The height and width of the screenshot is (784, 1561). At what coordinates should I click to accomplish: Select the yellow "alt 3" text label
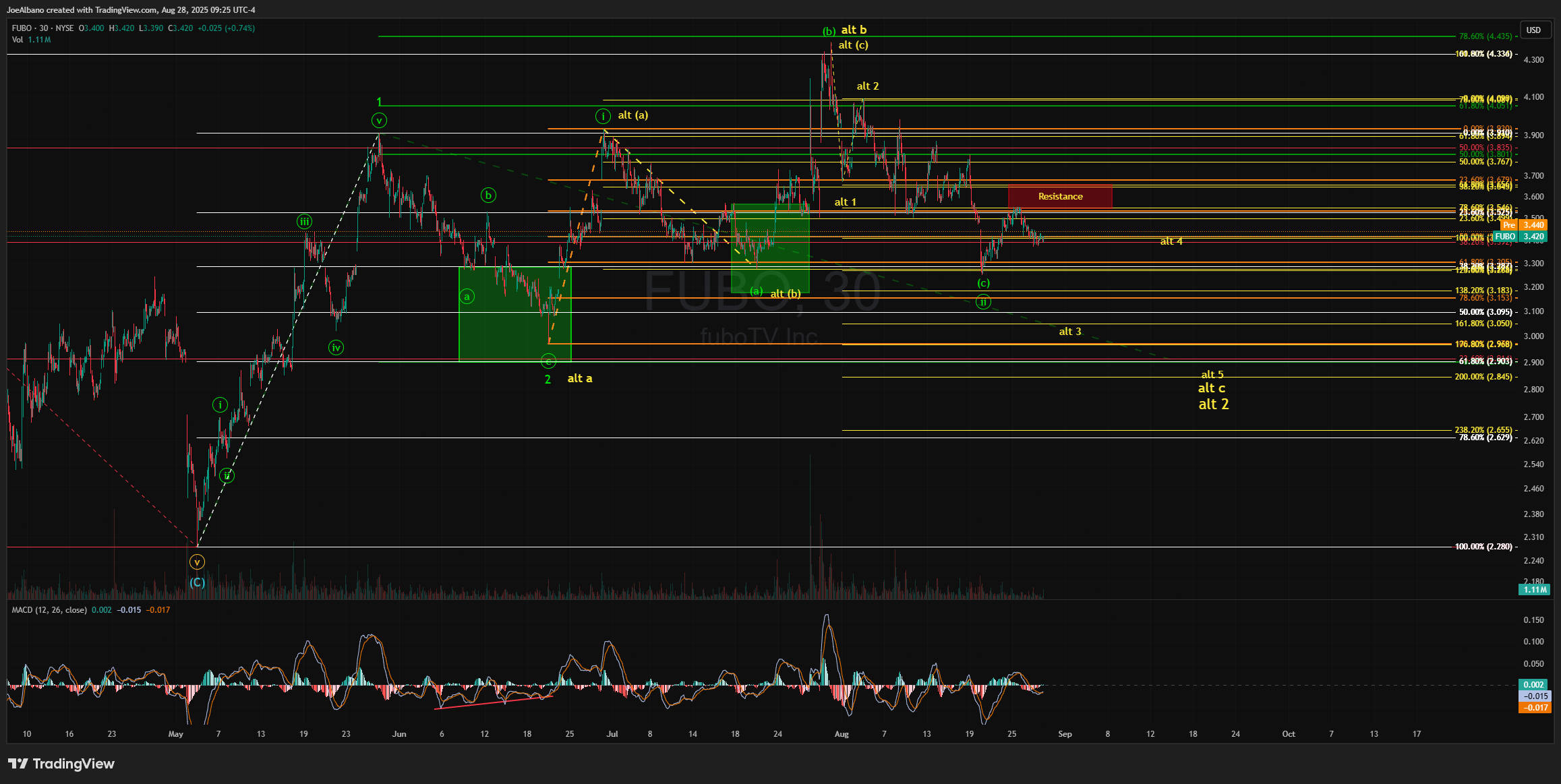[1070, 332]
